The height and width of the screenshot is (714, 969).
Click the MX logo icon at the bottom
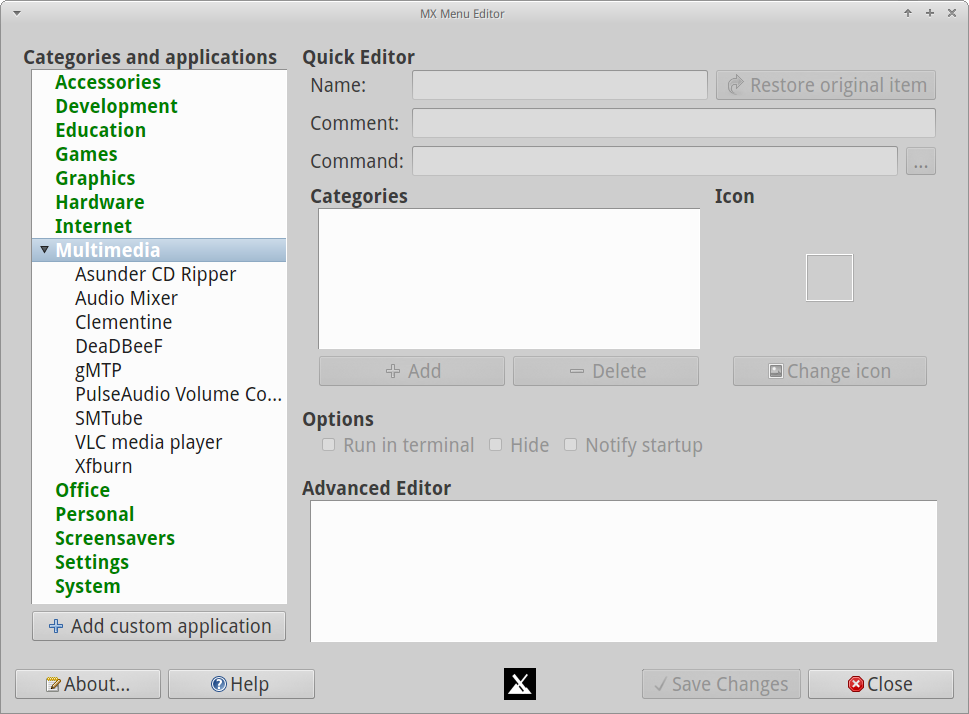520,684
